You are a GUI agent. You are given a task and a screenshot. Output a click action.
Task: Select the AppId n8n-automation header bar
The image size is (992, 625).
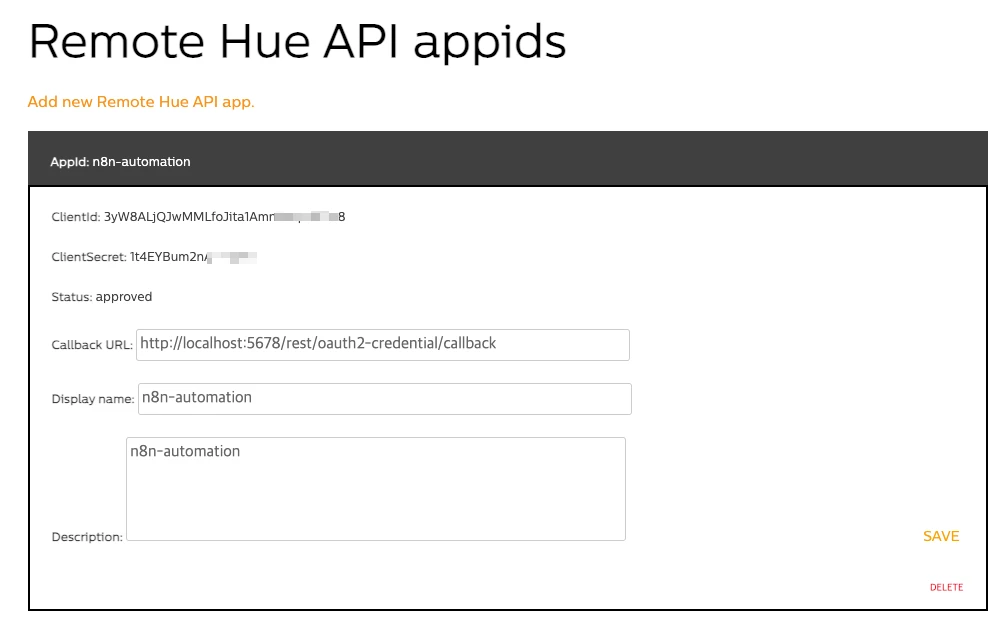508,161
